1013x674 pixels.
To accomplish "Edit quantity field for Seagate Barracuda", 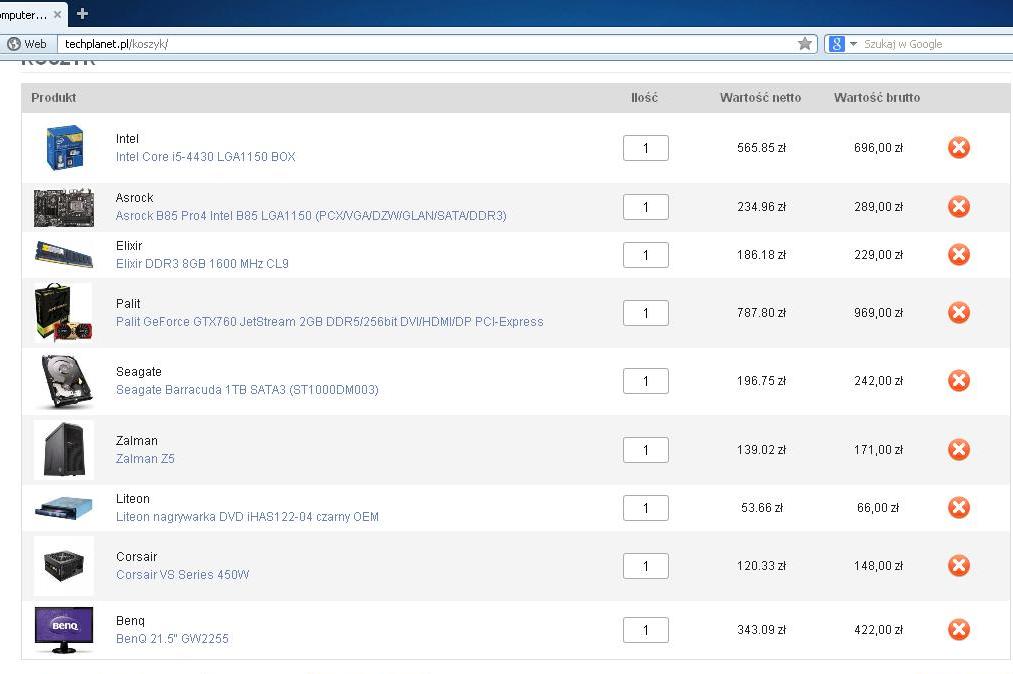I will click(x=645, y=381).
